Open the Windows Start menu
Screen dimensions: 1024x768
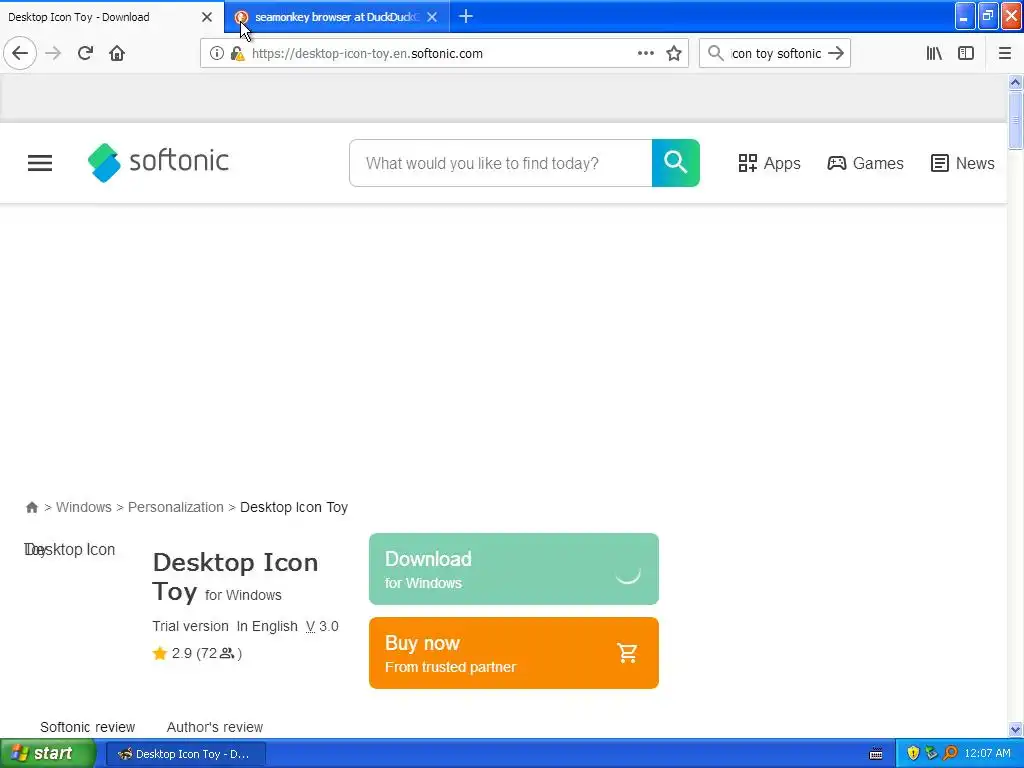[47, 754]
